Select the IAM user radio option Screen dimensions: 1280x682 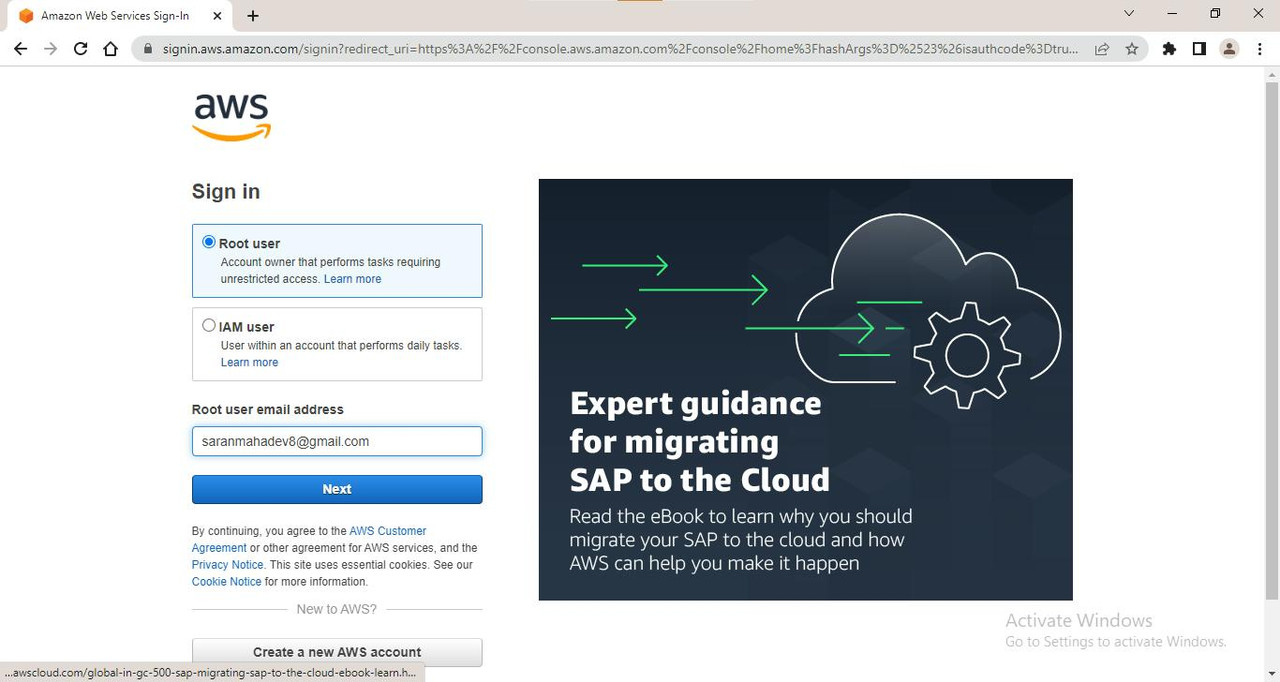[x=208, y=325]
